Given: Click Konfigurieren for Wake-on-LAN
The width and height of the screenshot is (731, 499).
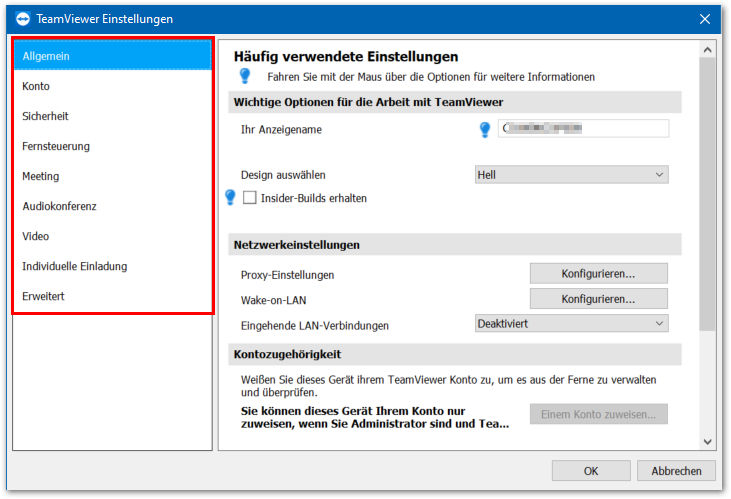Looking at the screenshot, I should [x=599, y=299].
